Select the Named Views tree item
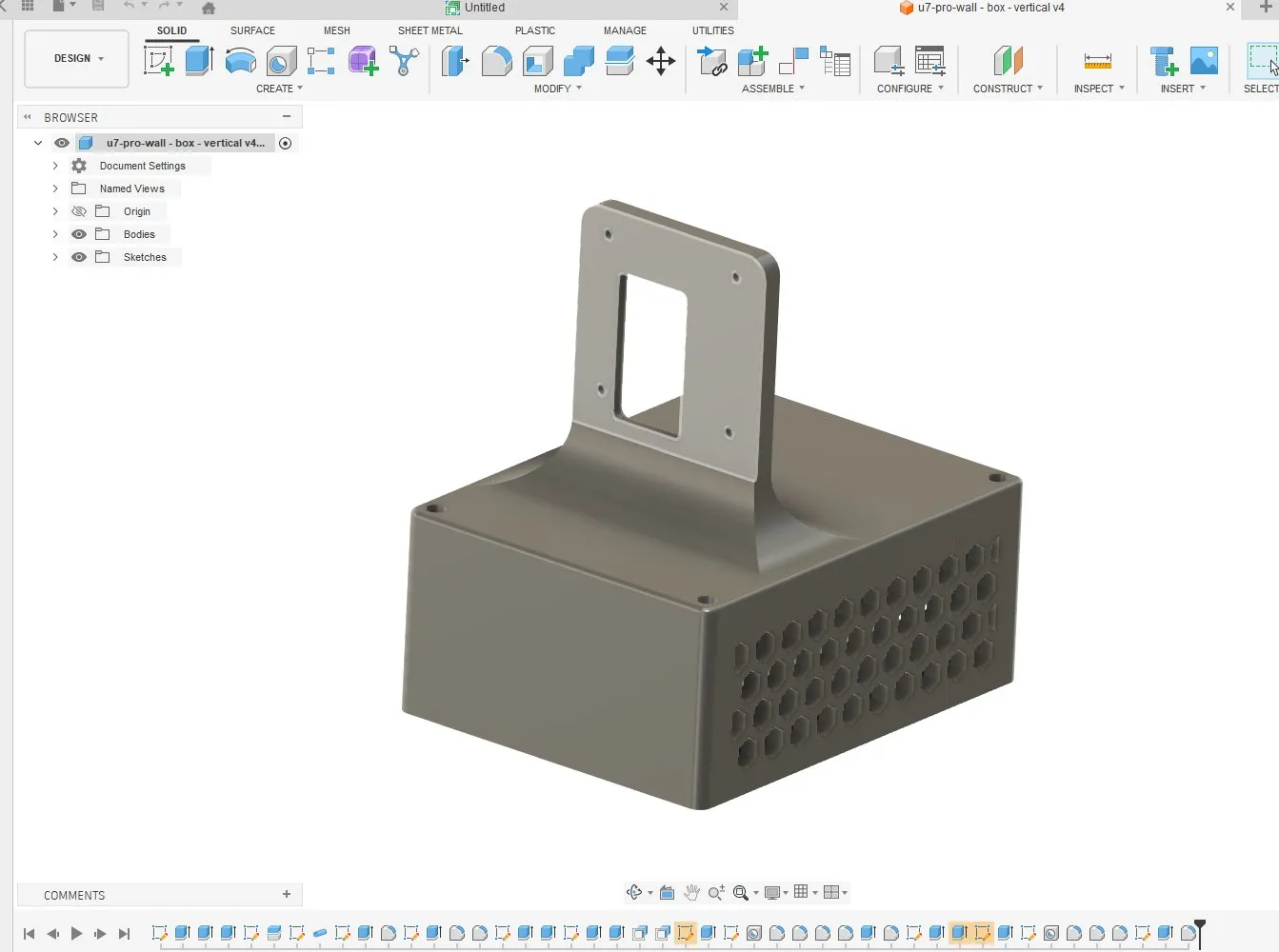Viewport: 1279px width, 952px height. 132,188
